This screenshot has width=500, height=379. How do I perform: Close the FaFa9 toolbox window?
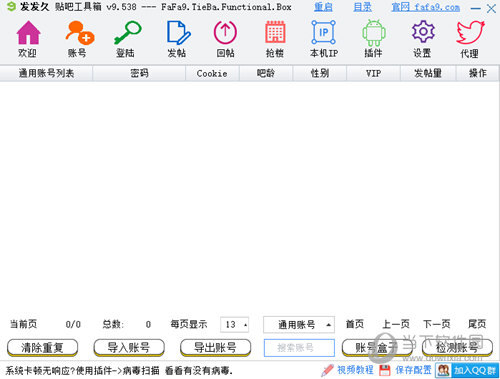click(x=491, y=8)
